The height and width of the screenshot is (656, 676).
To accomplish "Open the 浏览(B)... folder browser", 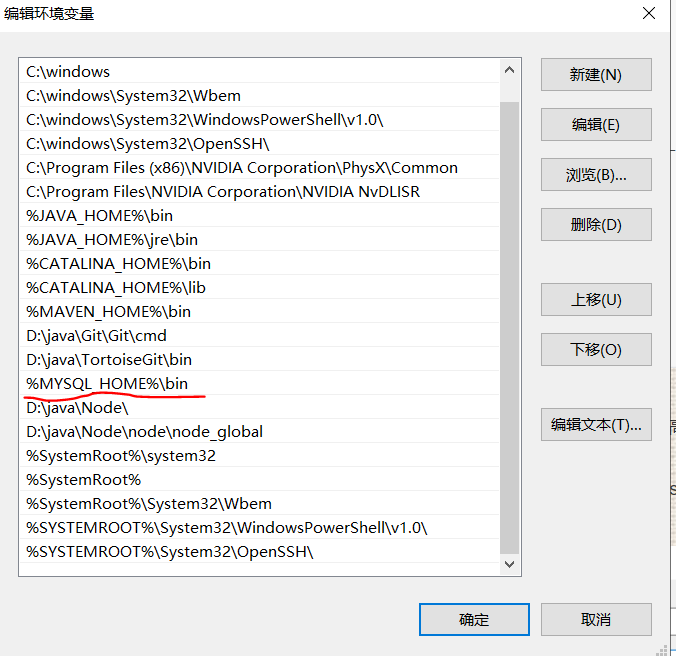I will click(x=596, y=175).
